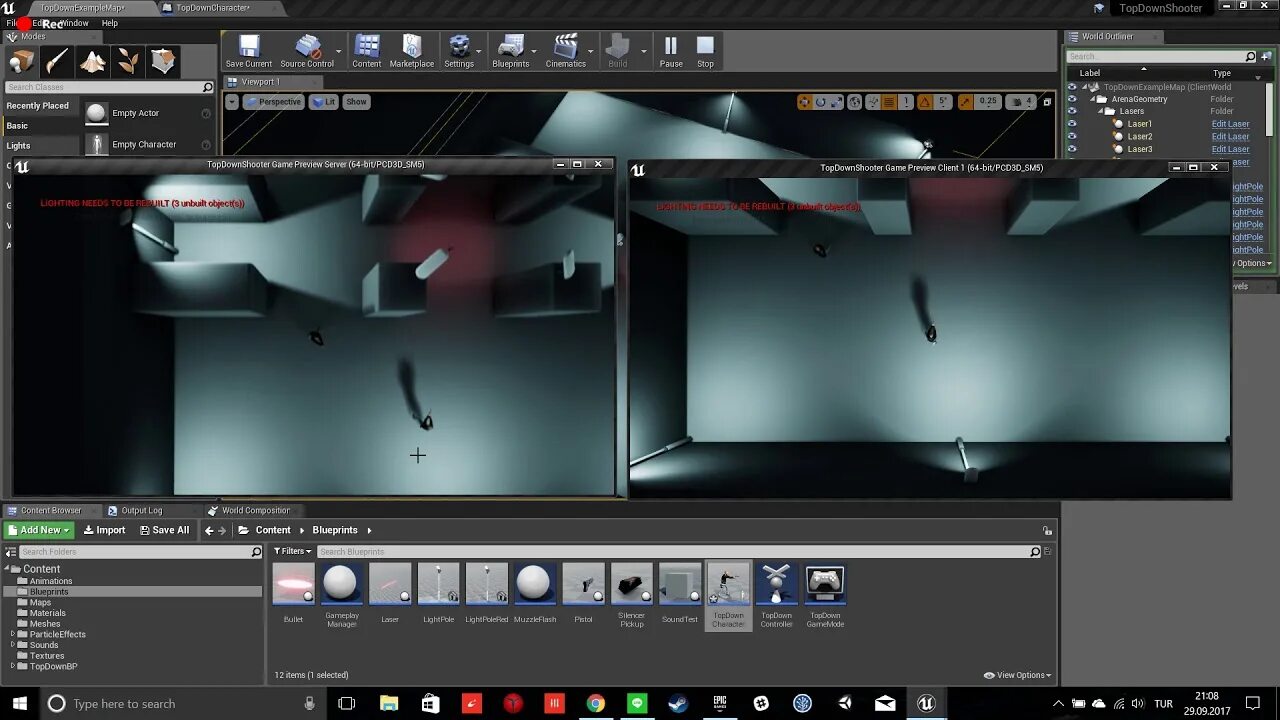Open the Geometry Editing mode

pyautogui.click(x=163, y=62)
